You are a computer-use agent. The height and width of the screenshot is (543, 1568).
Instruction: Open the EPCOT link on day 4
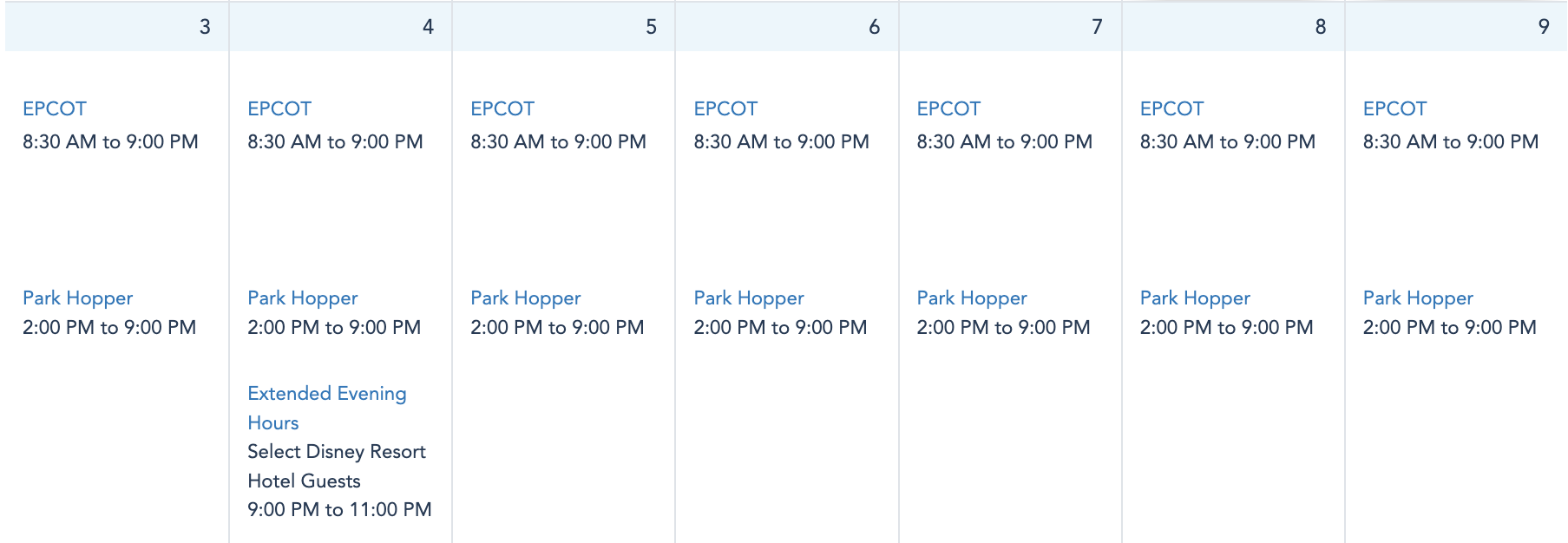point(279,109)
